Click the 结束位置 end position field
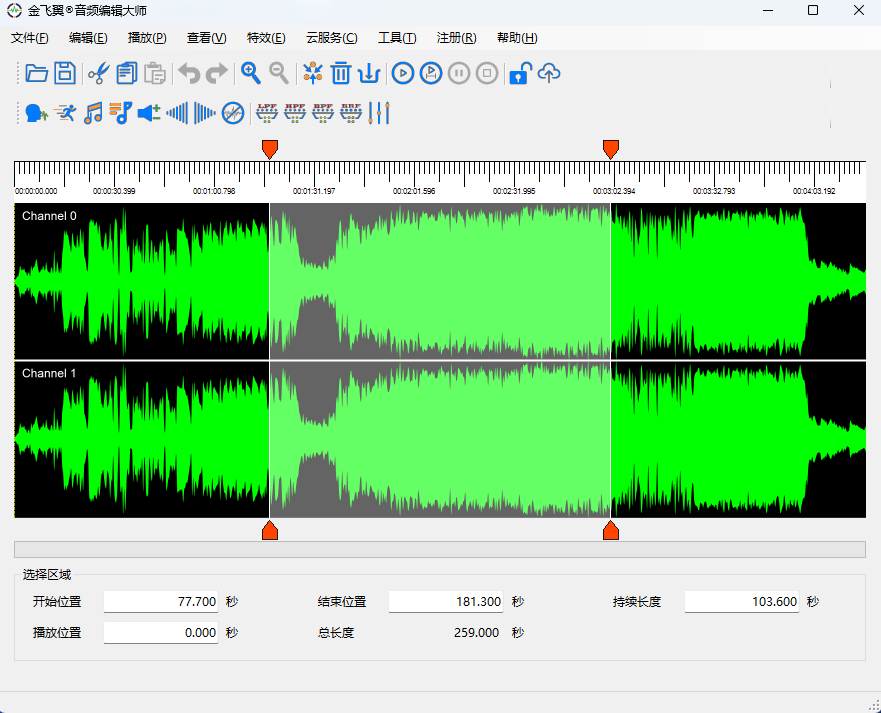Viewport: 881px width, 713px height. [446, 602]
